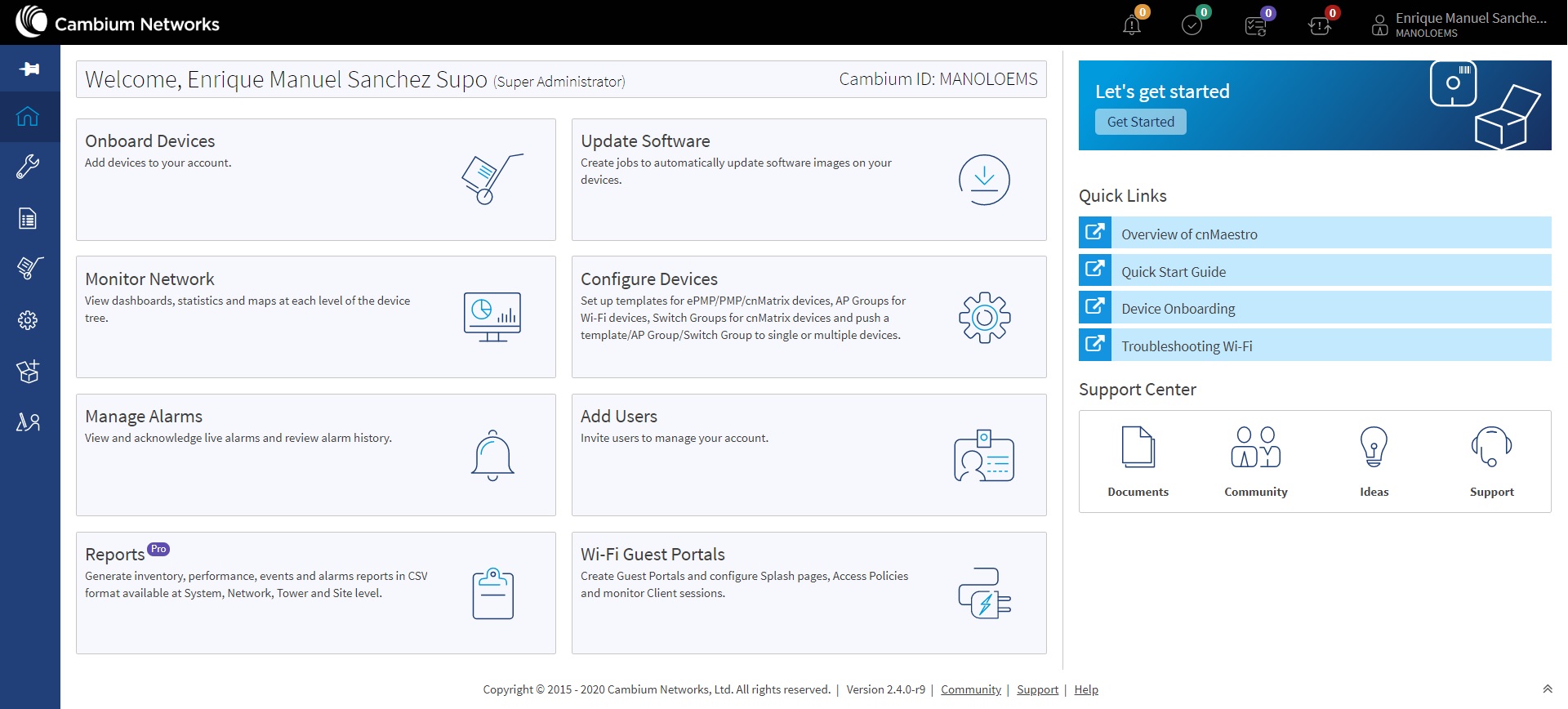Click the Support link in footer
The width and height of the screenshot is (1568, 709).
pyautogui.click(x=1037, y=689)
